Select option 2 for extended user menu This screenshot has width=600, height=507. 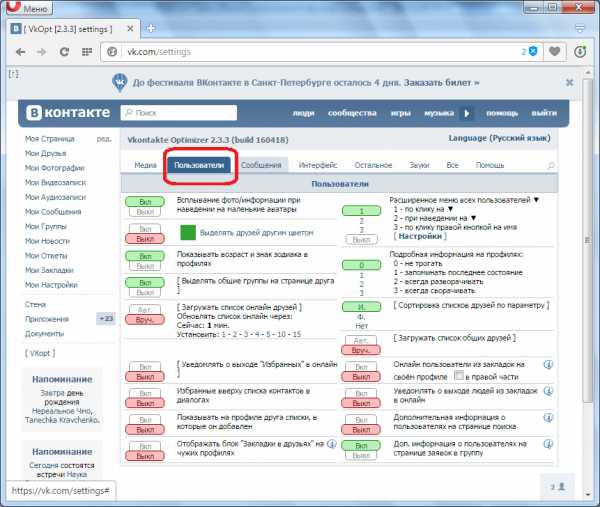click(x=361, y=221)
